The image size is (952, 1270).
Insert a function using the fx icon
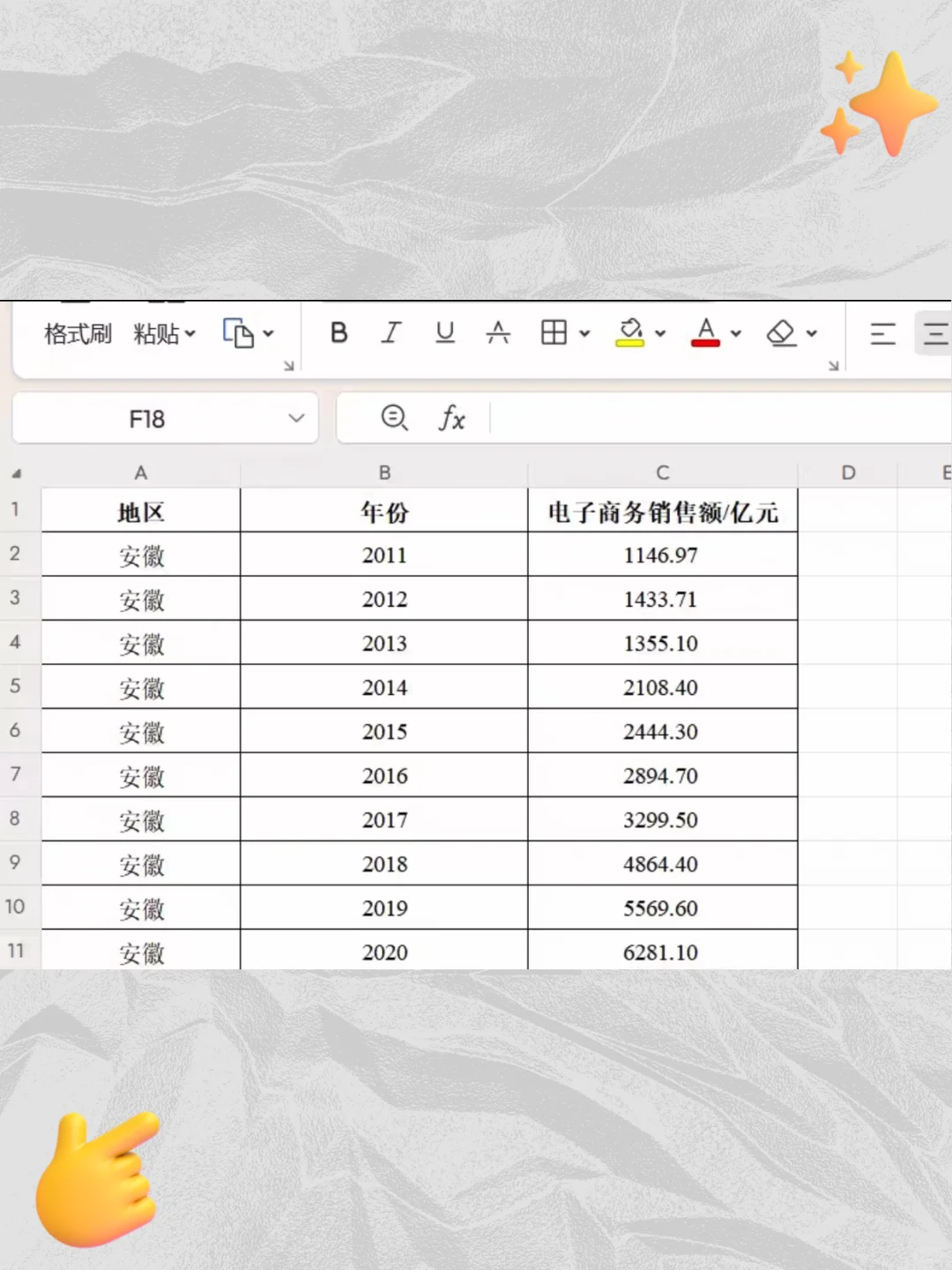point(451,418)
